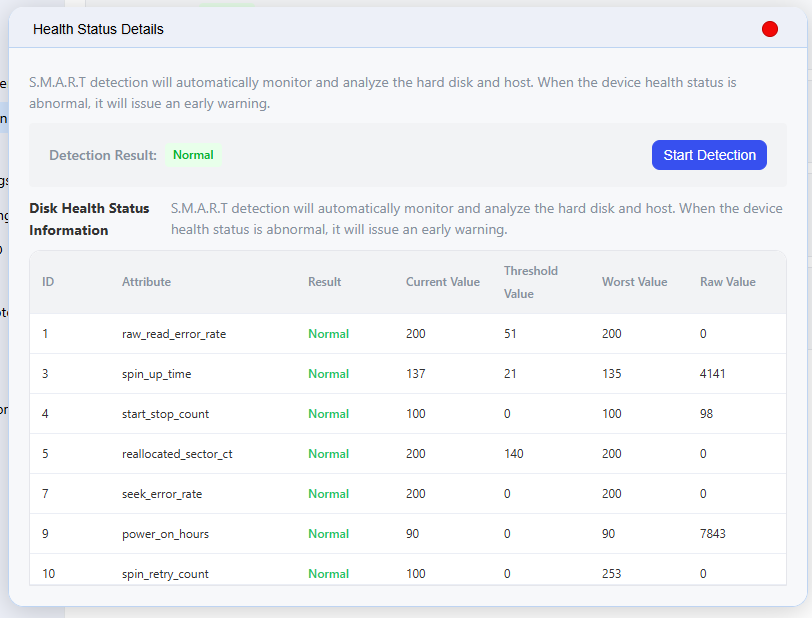Click worst value 253 in spin_retry_count row

(x=612, y=574)
